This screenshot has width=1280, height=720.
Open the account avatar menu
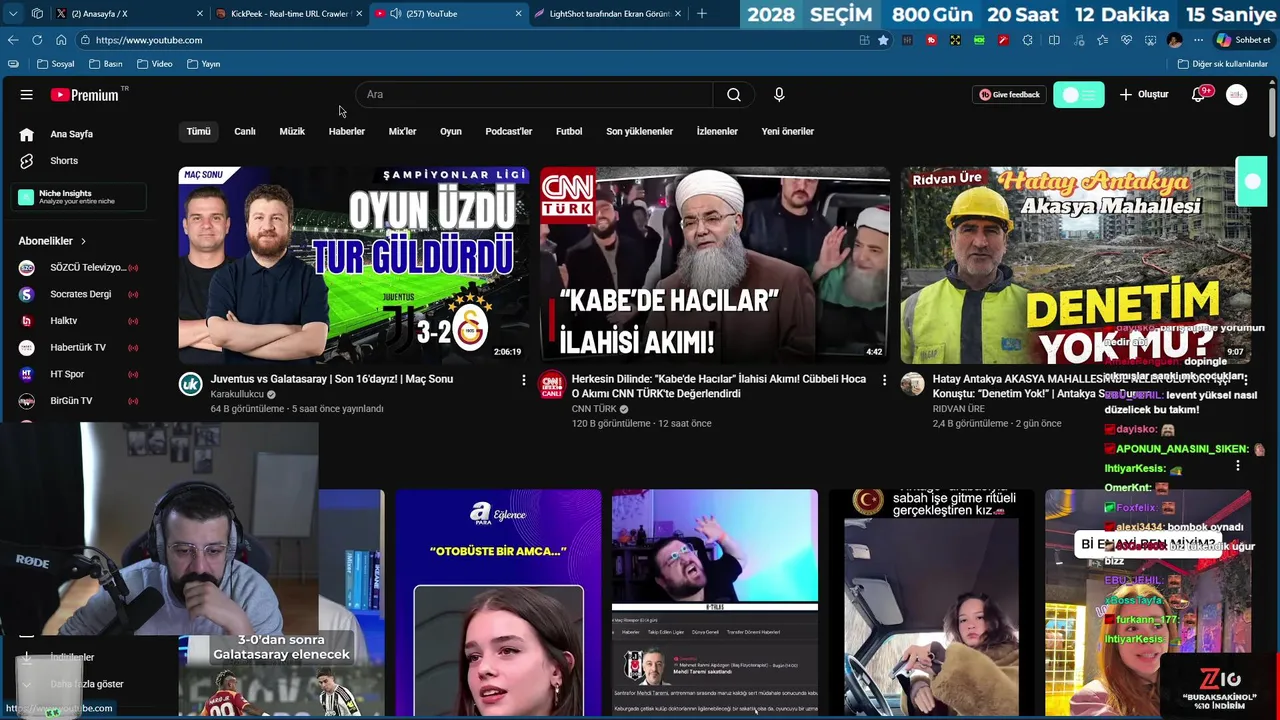tap(1237, 95)
